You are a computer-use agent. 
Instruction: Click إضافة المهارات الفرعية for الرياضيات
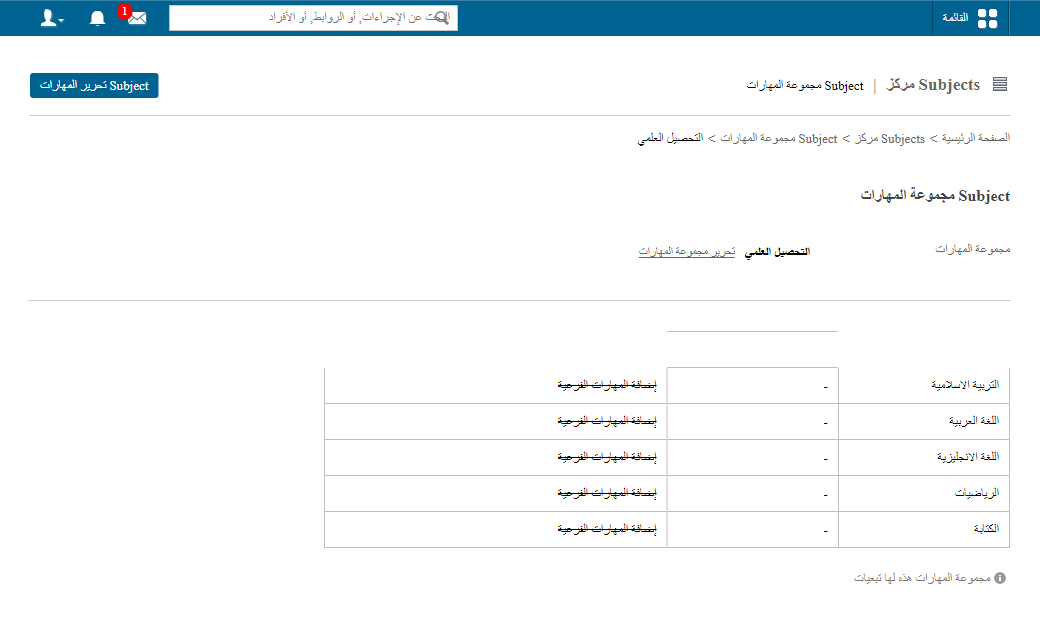[607, 493]
